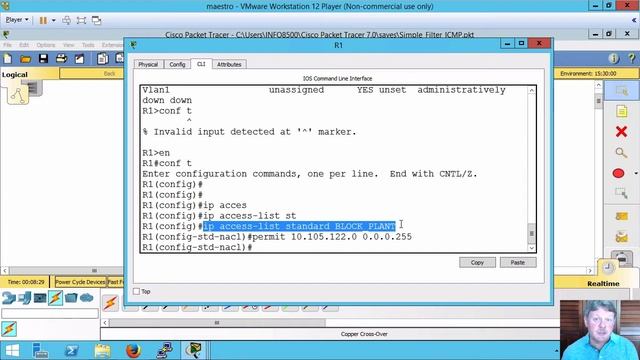Launch PowerShell from taskbar
Image resolution: width=640 pixels, height=360 pixels.
coord(71,351)
